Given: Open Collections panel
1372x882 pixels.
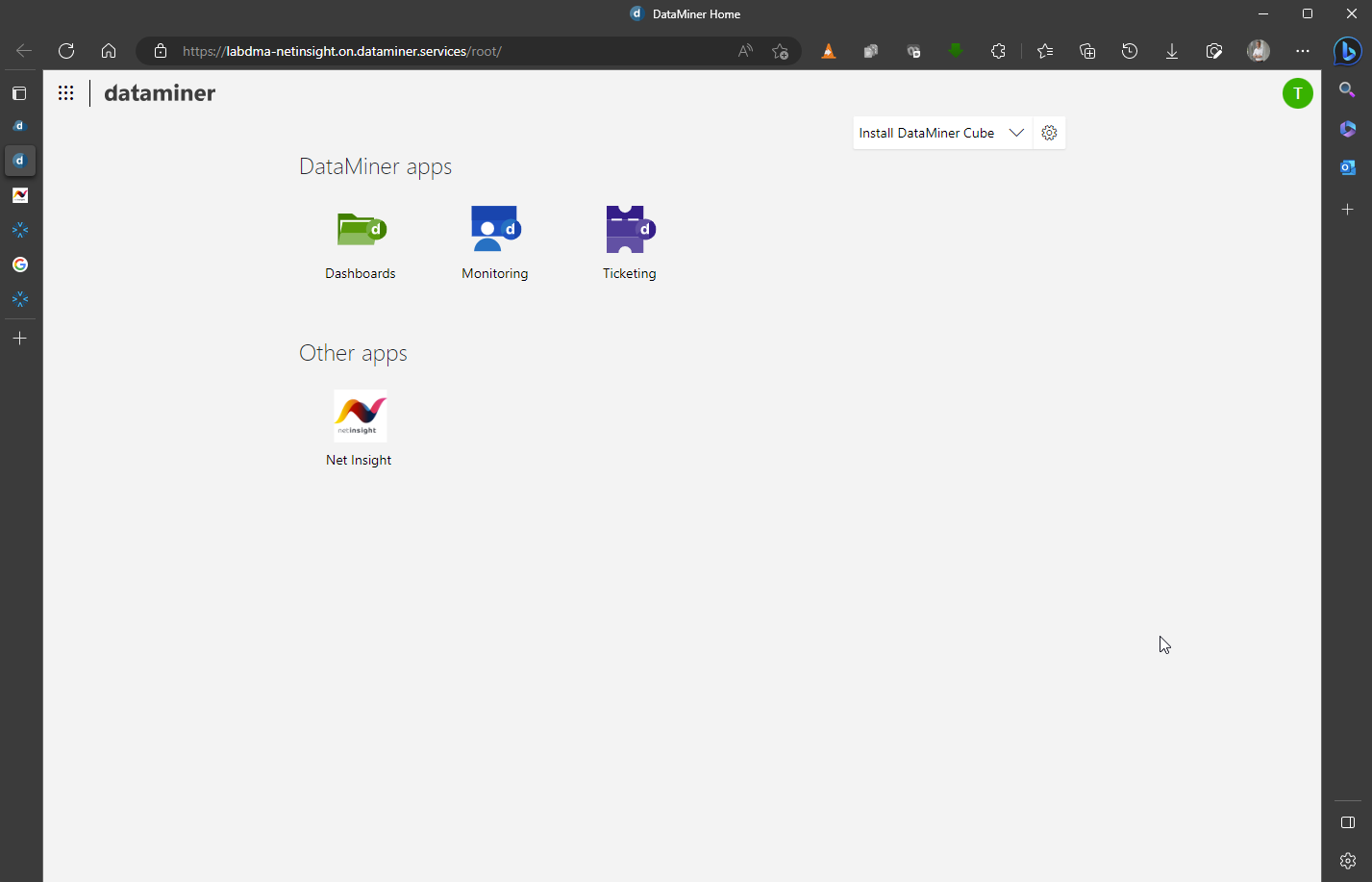Looking at the screenshot, I should pyautogui.click(x=1087, y=51).
